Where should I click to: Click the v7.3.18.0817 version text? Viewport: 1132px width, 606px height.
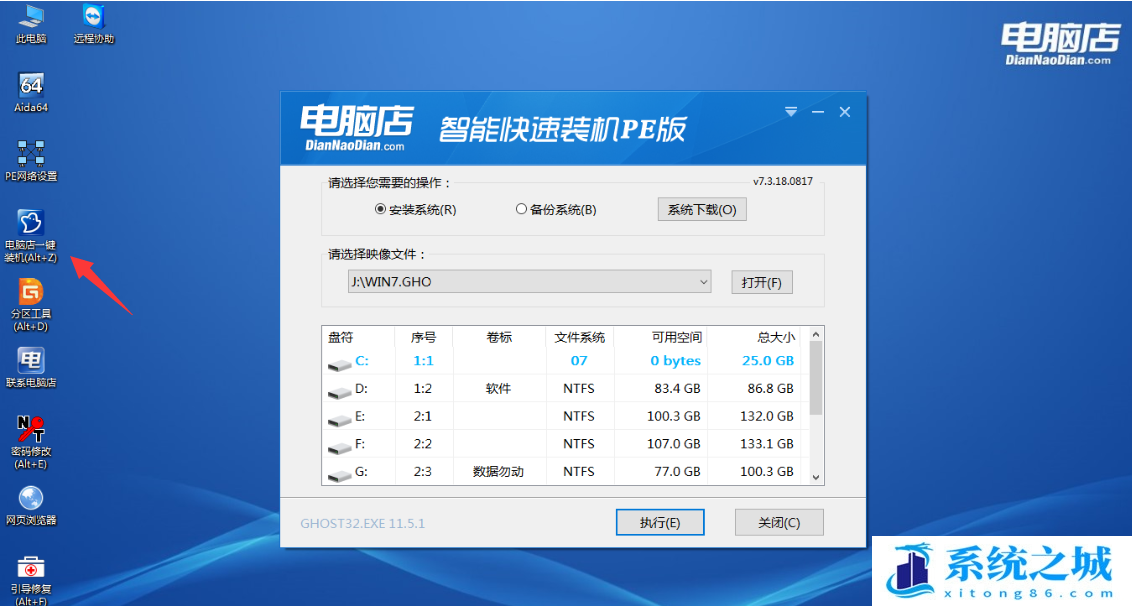[783, 181]
